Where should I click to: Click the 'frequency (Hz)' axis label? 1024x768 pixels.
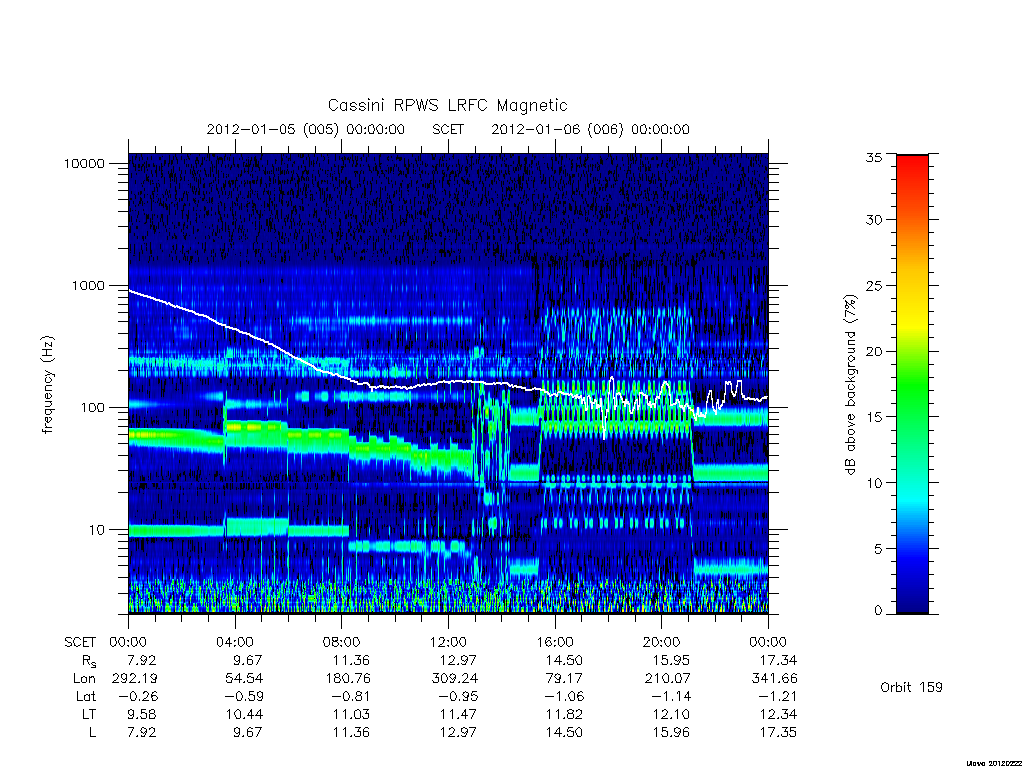pos(48,385)
